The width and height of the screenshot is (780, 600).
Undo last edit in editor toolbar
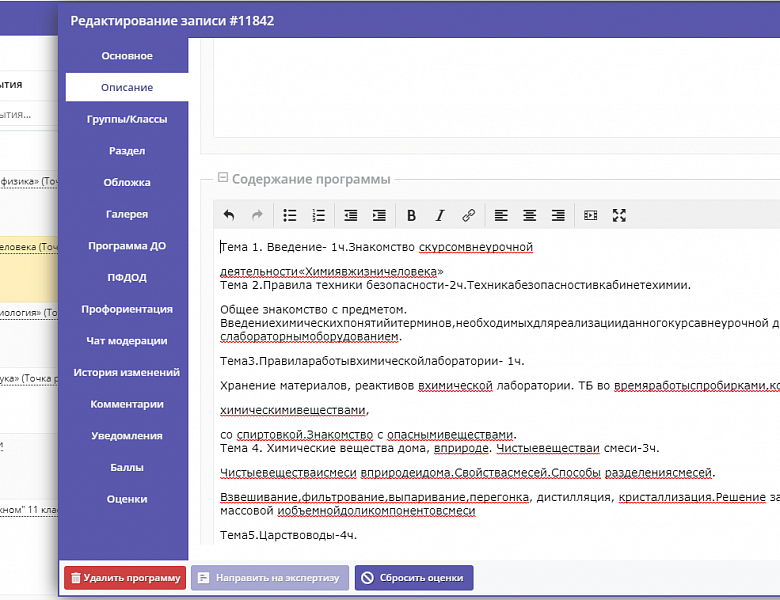[x=228, y=215]
